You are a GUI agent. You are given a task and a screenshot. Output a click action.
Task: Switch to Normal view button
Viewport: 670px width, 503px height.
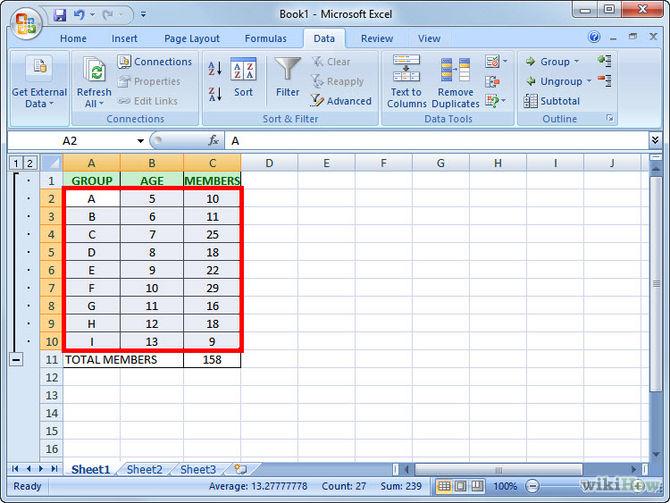point(444,486)
